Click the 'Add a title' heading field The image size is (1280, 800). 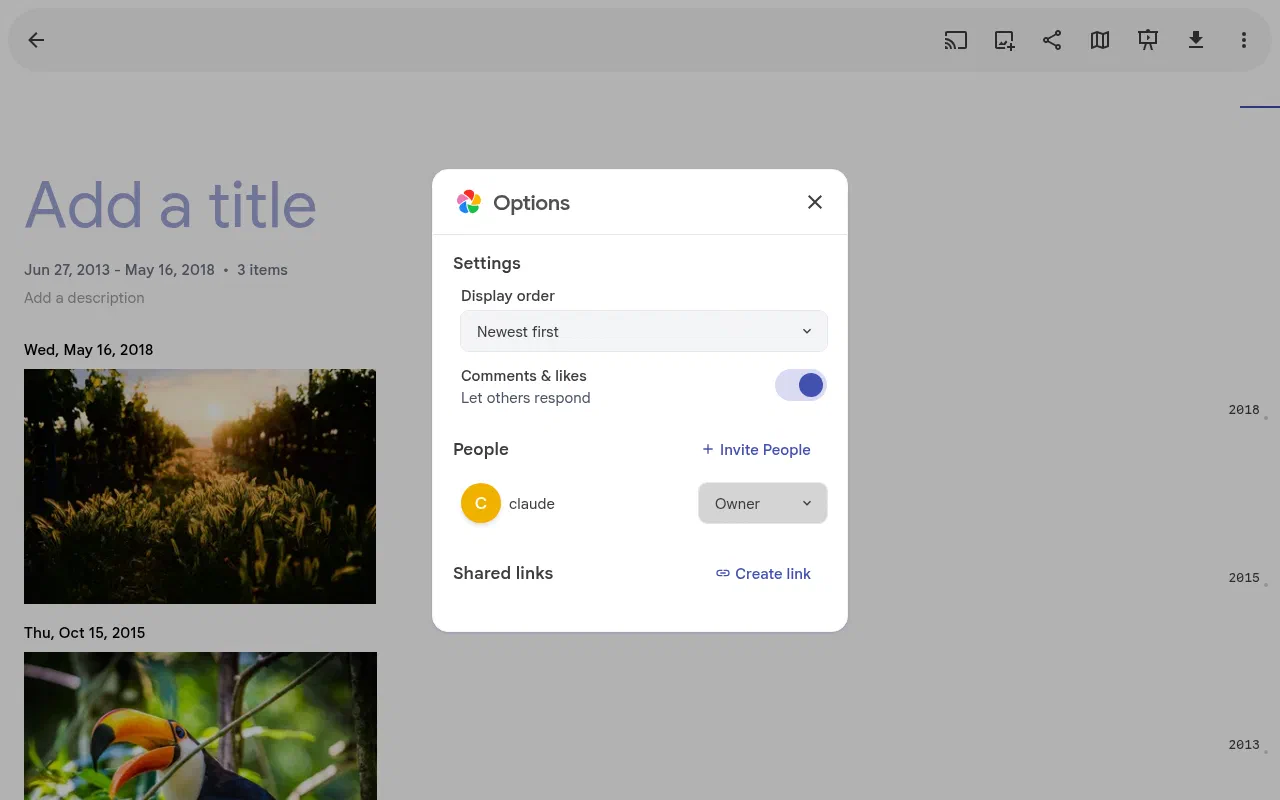(x=171, y=205)
